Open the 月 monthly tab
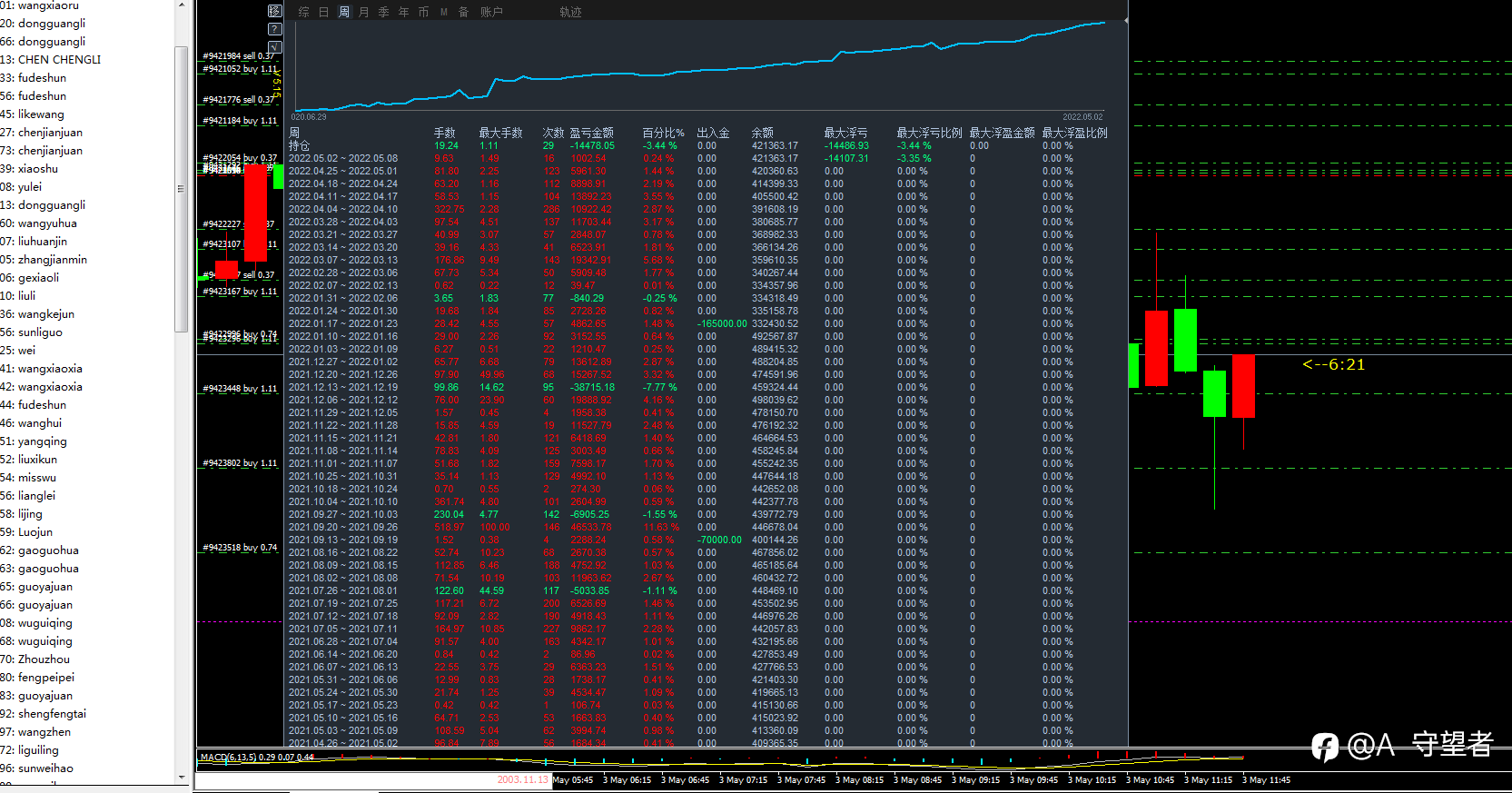 364,12
